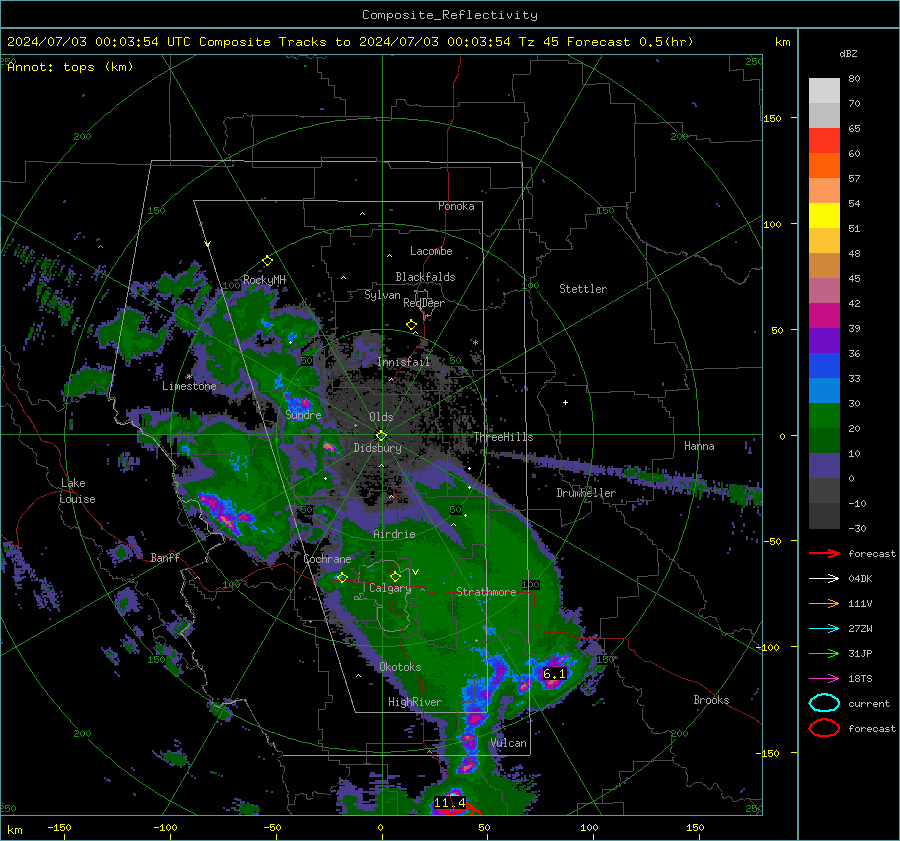The image size is (900, 841).
Task: Click the 39 dBZ magenta color swatch
Action: pos(824,315)
